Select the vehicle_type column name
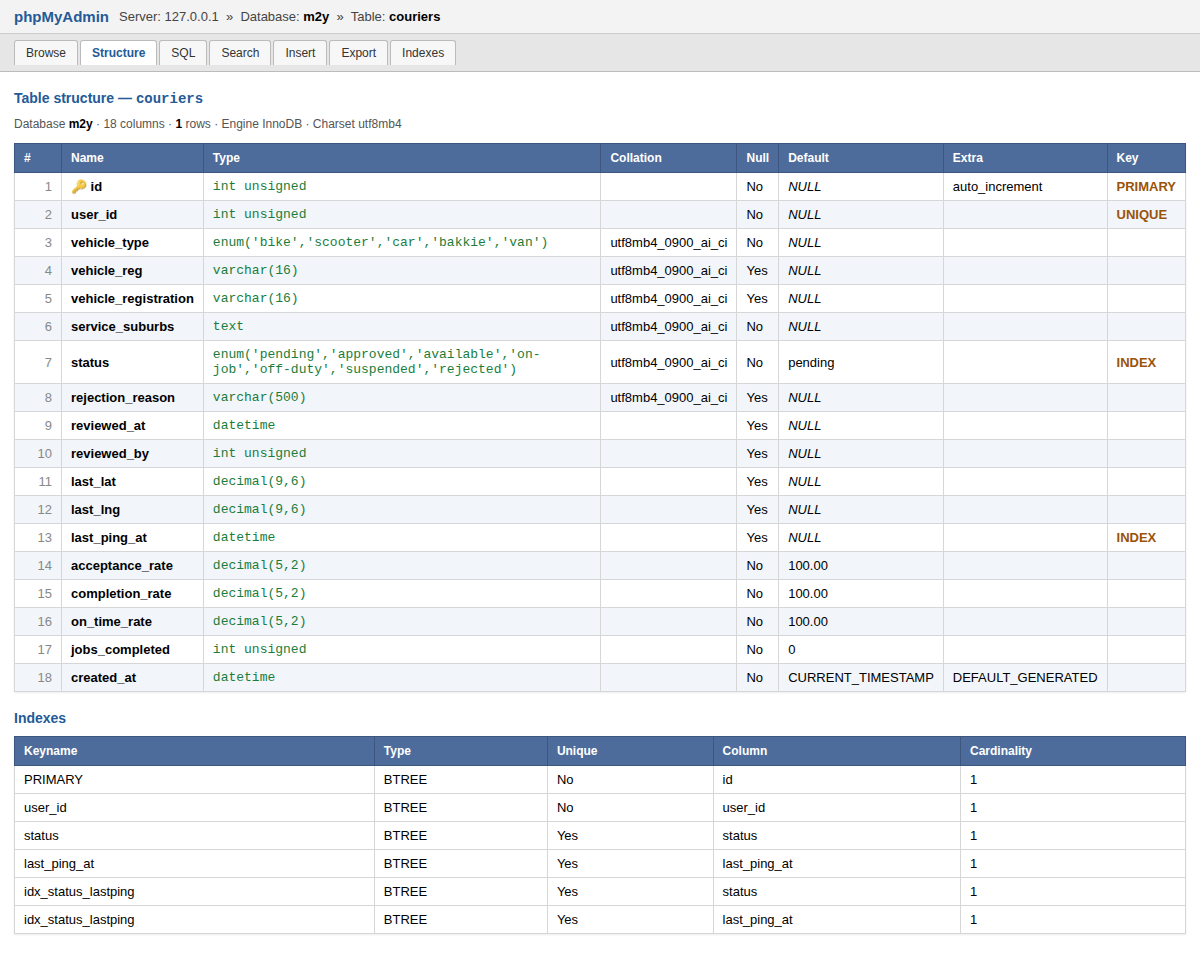 (110, 243)
